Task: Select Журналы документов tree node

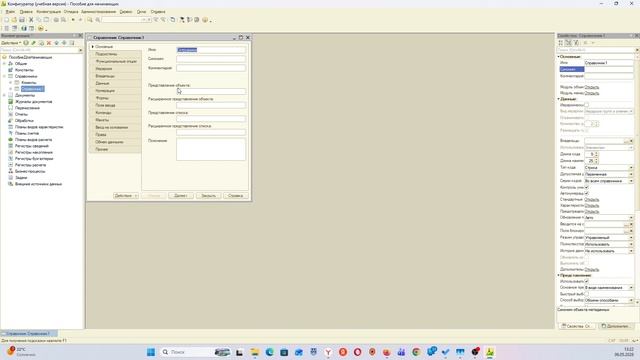Action: 33,102
